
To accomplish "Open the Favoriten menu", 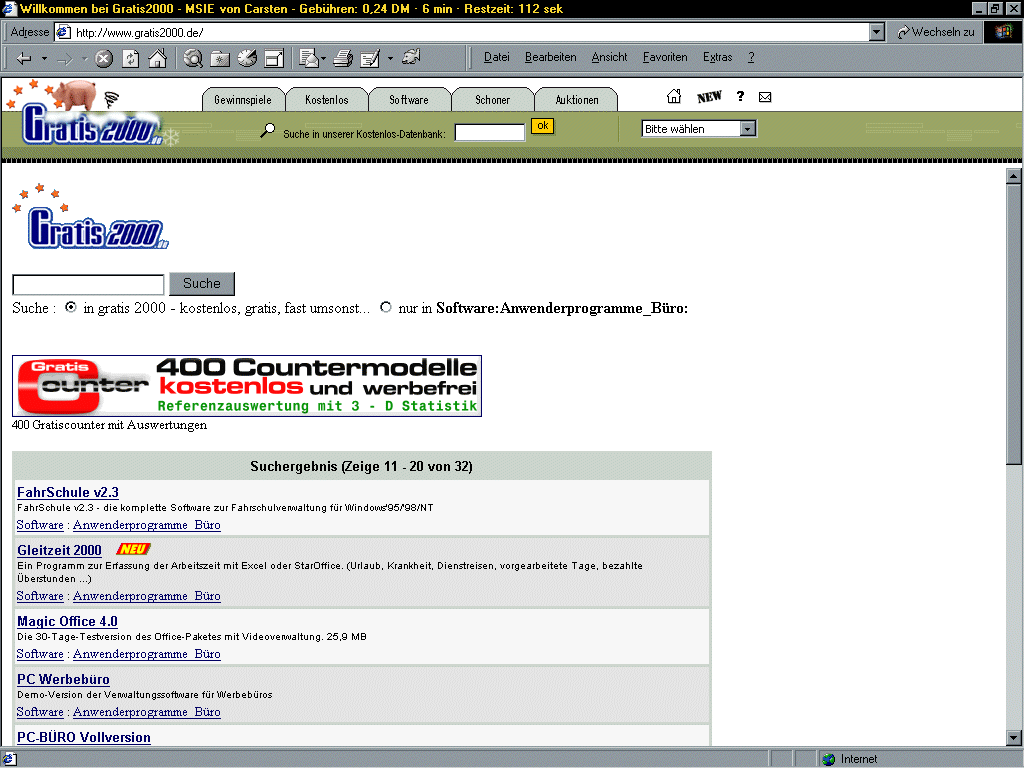I will click(665, 57).
